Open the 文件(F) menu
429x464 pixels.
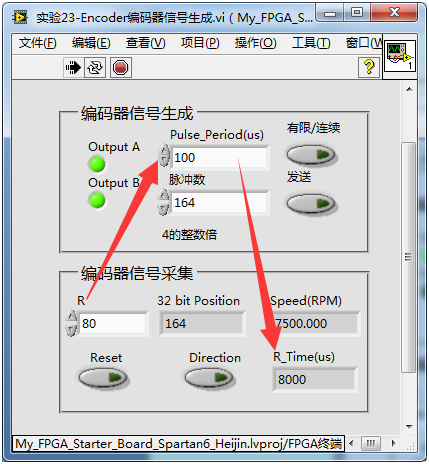click(37, 43)
